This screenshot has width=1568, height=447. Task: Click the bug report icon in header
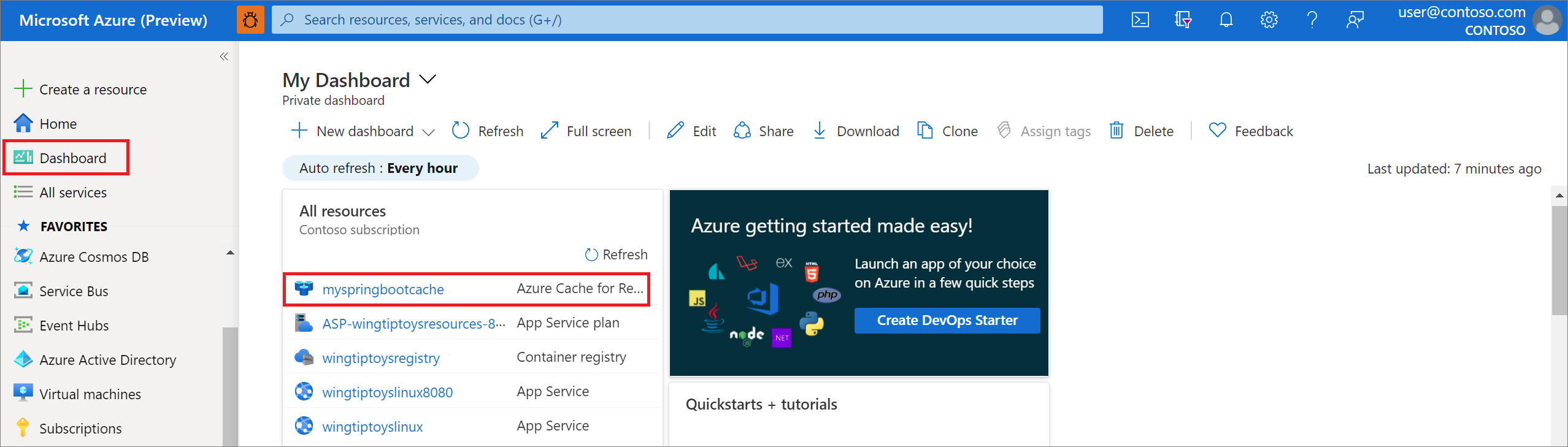click(250, 20)
